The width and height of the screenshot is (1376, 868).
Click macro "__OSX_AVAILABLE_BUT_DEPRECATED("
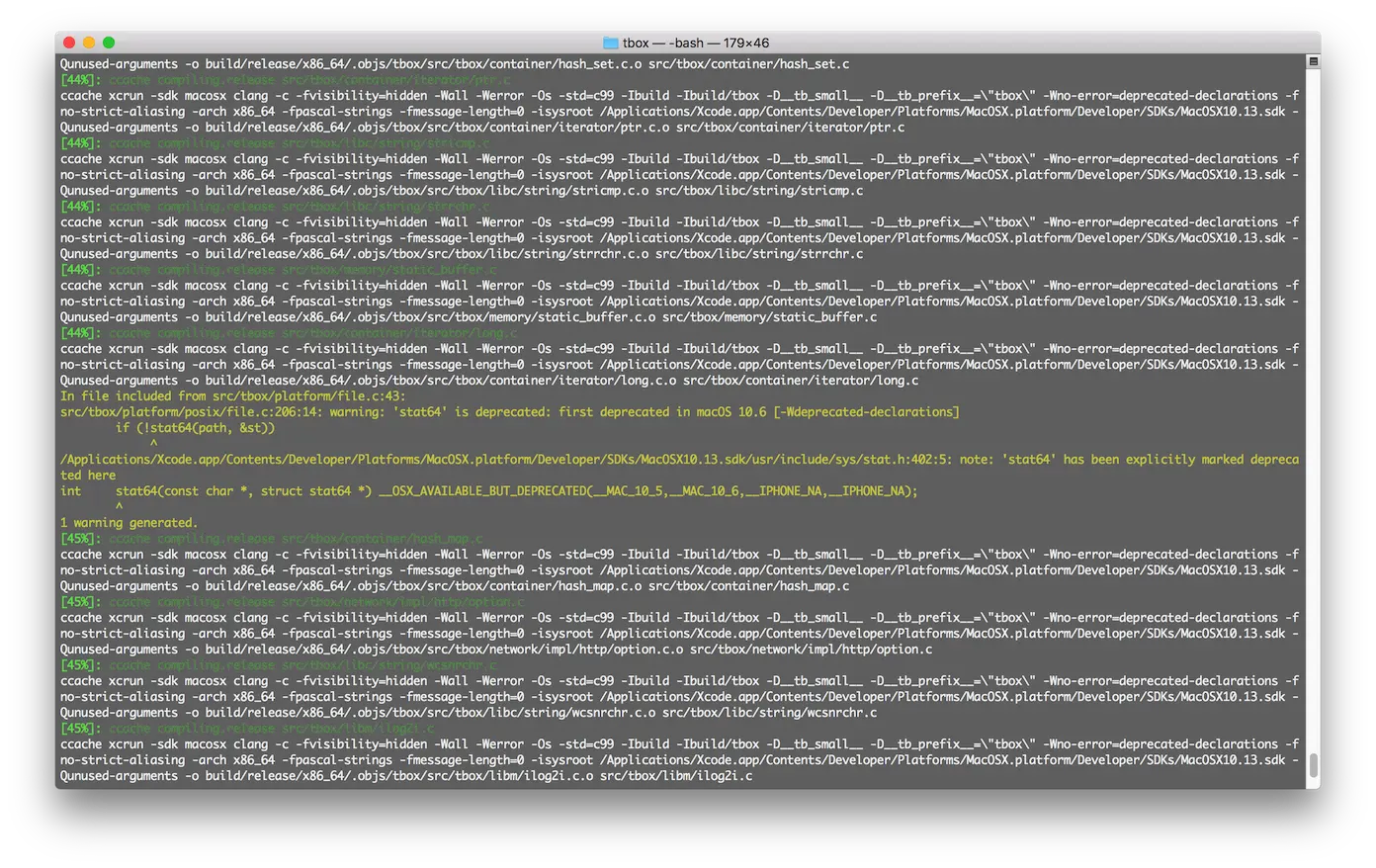click(485, 491)
